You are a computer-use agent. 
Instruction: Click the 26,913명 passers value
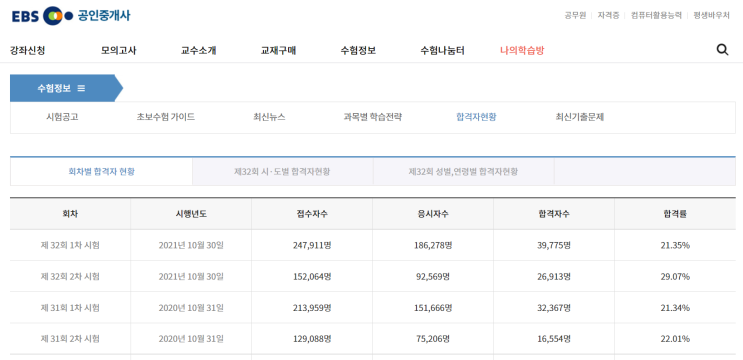point(554,277)
